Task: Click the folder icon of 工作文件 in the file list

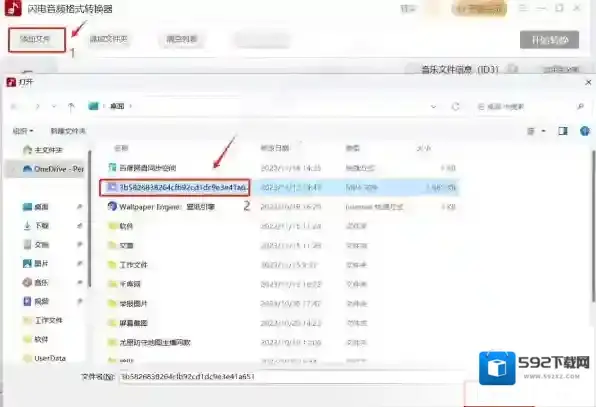Action: pos(112,265)
